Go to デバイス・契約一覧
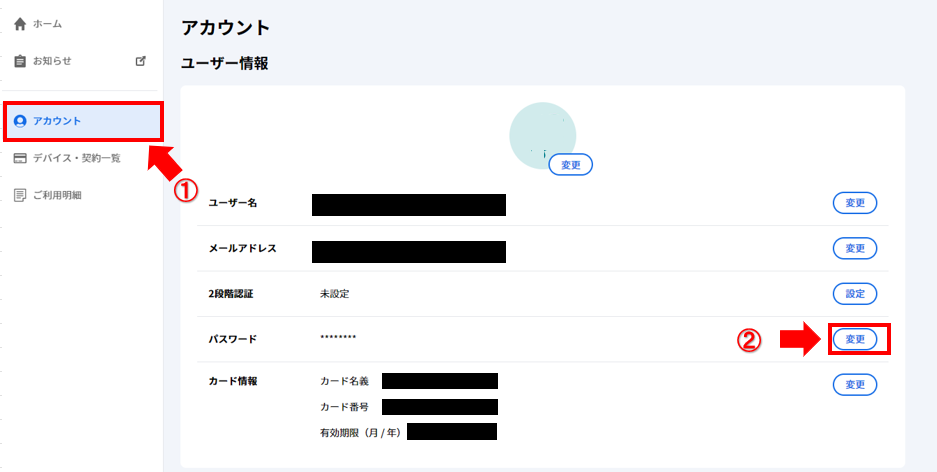Screen dimensions: 937x472 click(76, 158)
